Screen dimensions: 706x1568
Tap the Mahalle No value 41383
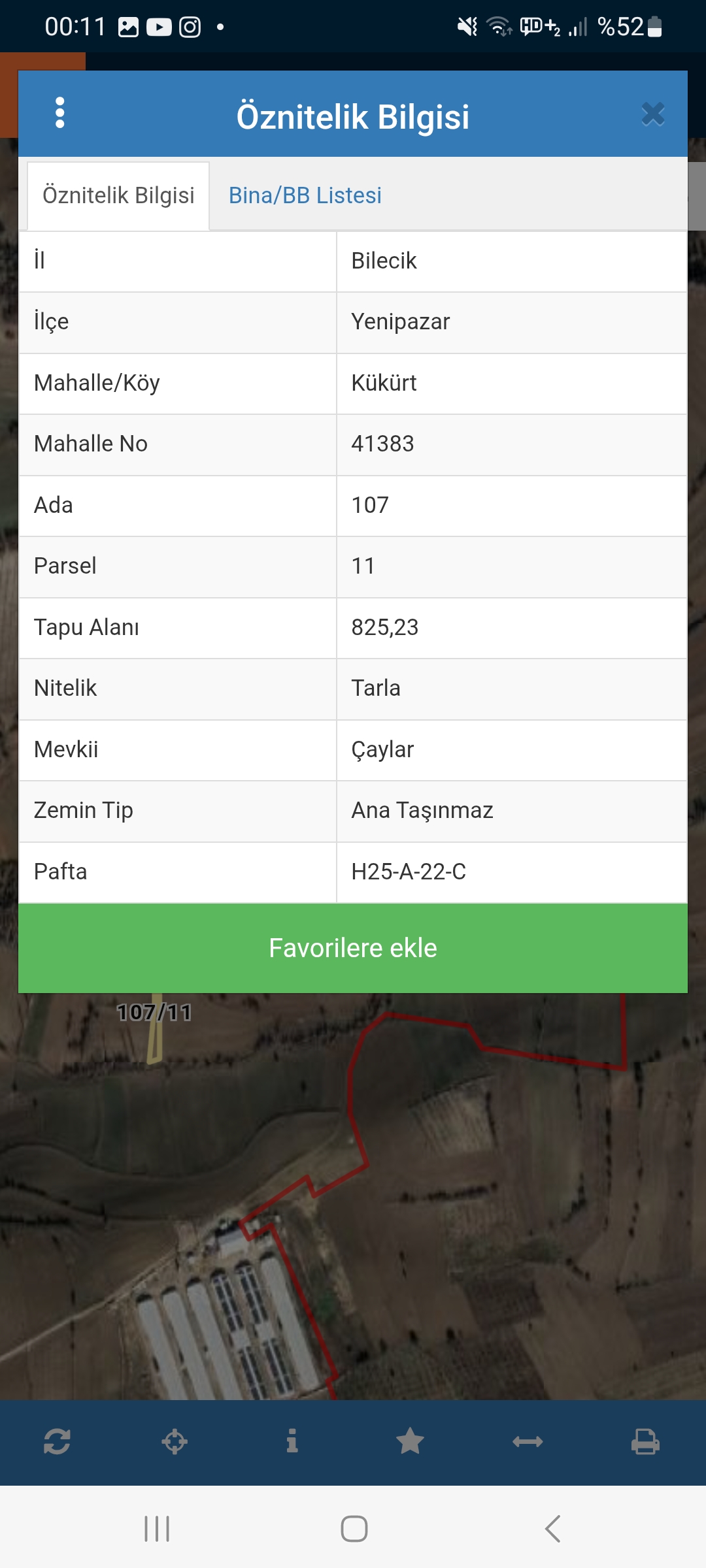point(382,444)
